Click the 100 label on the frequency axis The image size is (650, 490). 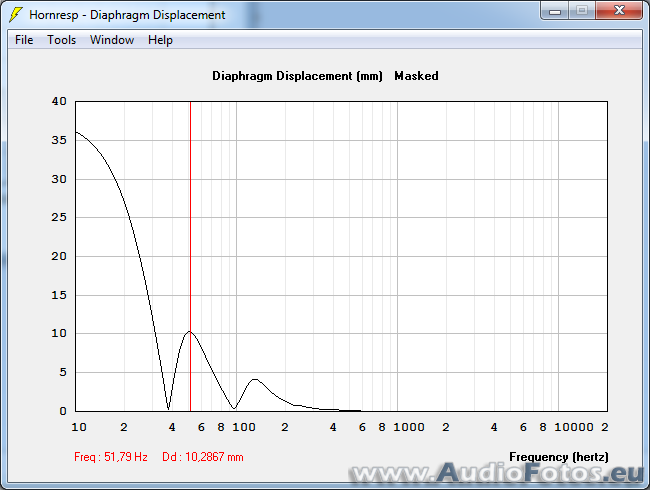click(240, 427)
